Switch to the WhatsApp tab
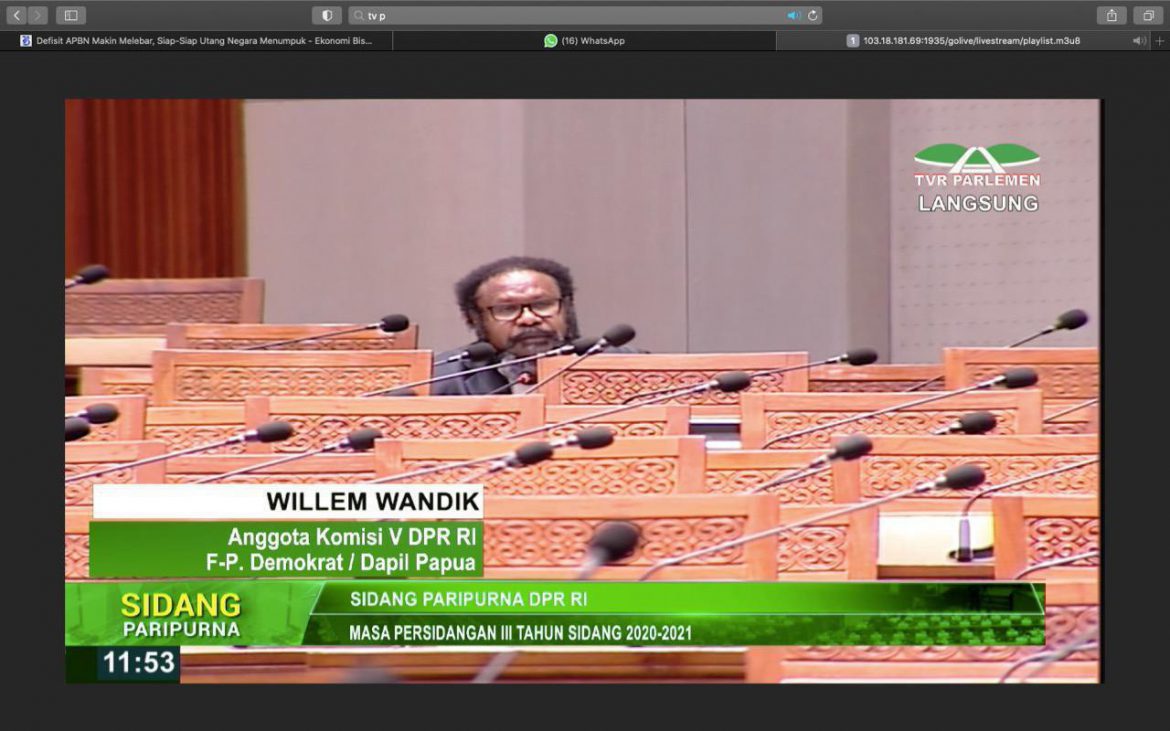The width and height of the screenshot is (1170, 731). pyautogui.click(x=585, y=40)
